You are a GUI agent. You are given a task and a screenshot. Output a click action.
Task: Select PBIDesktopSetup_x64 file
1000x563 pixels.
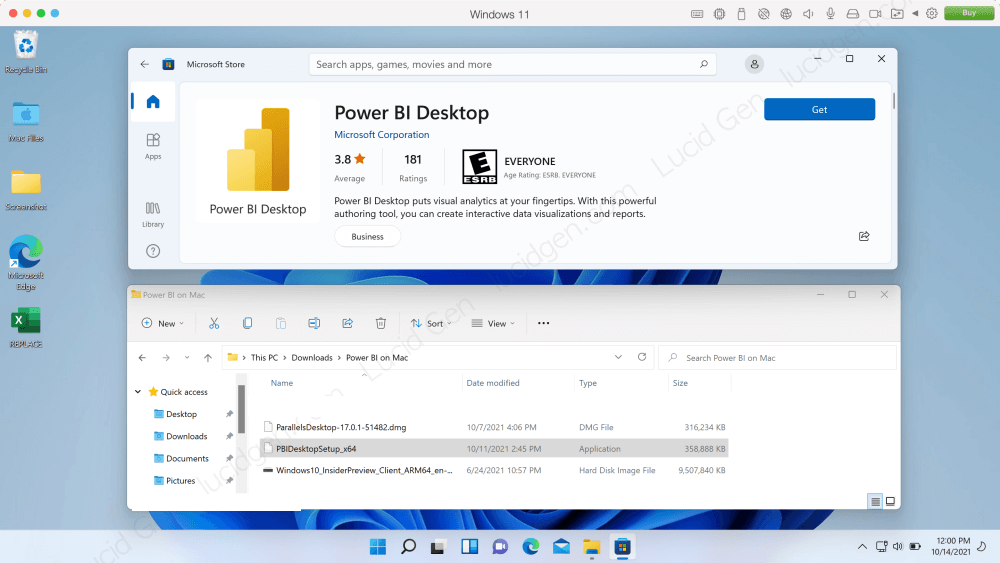tap(494, 449)
